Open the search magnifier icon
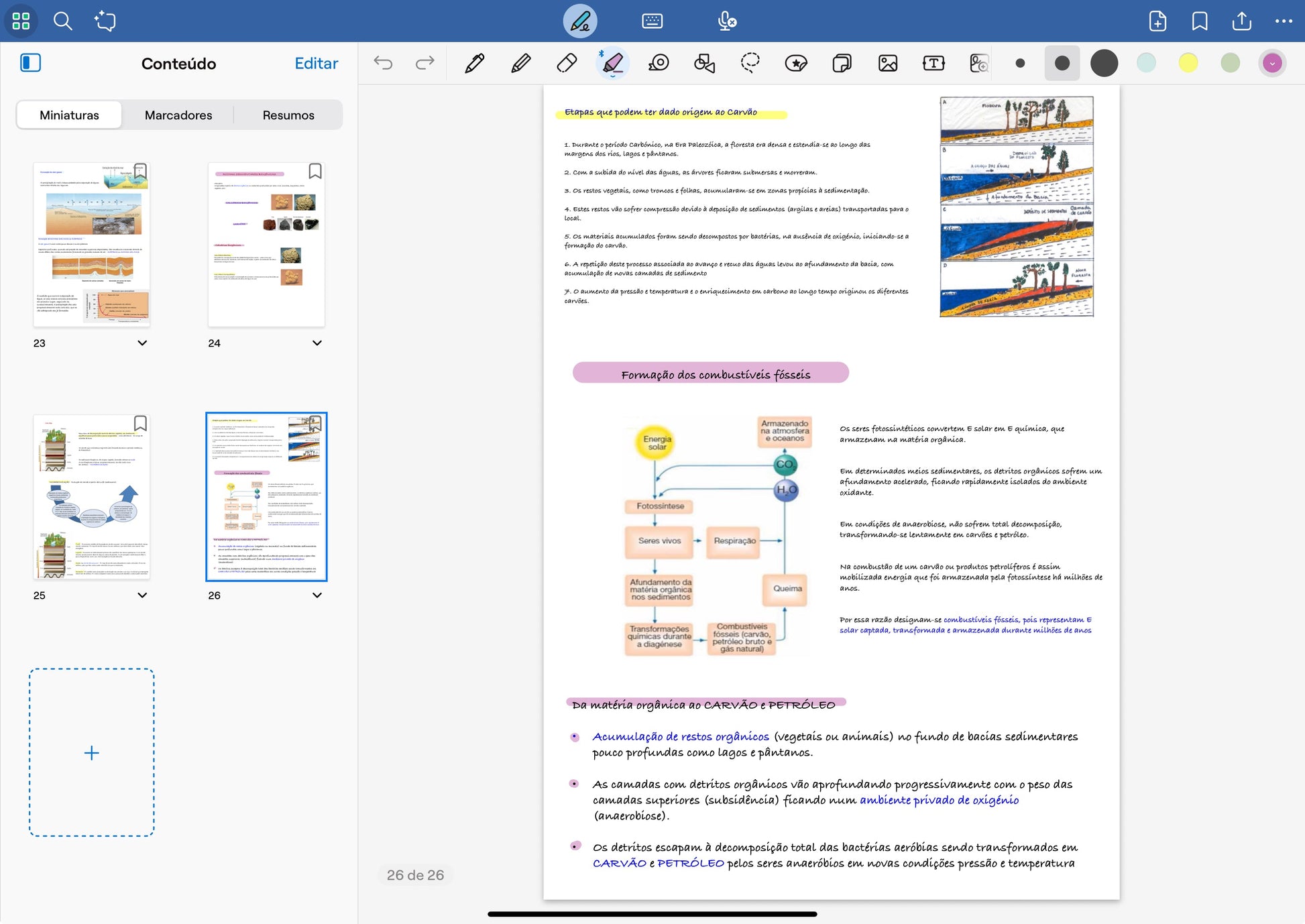 (63, 21)
